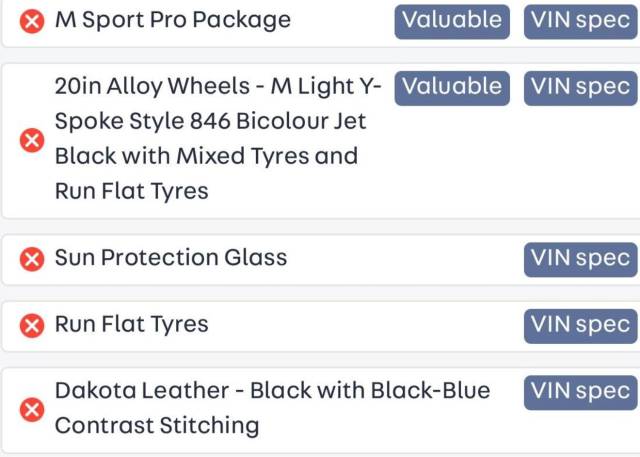Viewport: 640px width, 457px height.
Task: Click VIN spec badge for Run Flat Tyres
Action: click(x=580, y=326)
